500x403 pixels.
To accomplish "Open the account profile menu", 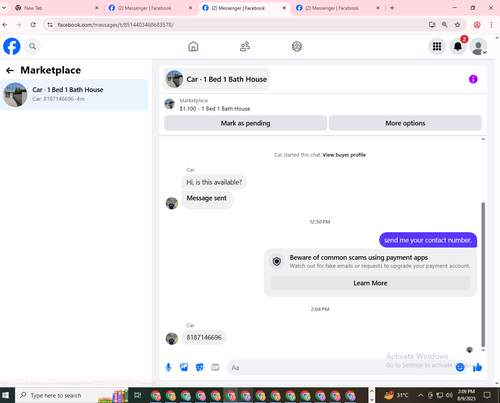I will [x=478, y=46].
